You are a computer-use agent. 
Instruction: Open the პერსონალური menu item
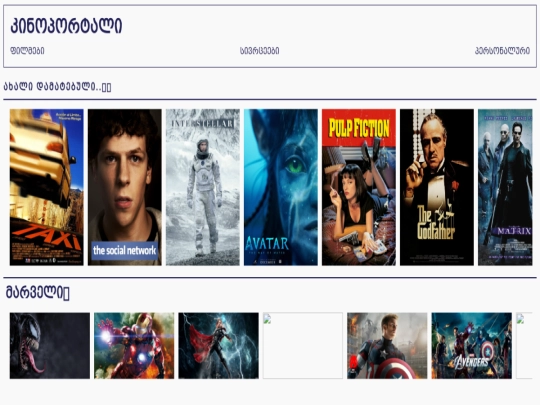click(502, 51)
